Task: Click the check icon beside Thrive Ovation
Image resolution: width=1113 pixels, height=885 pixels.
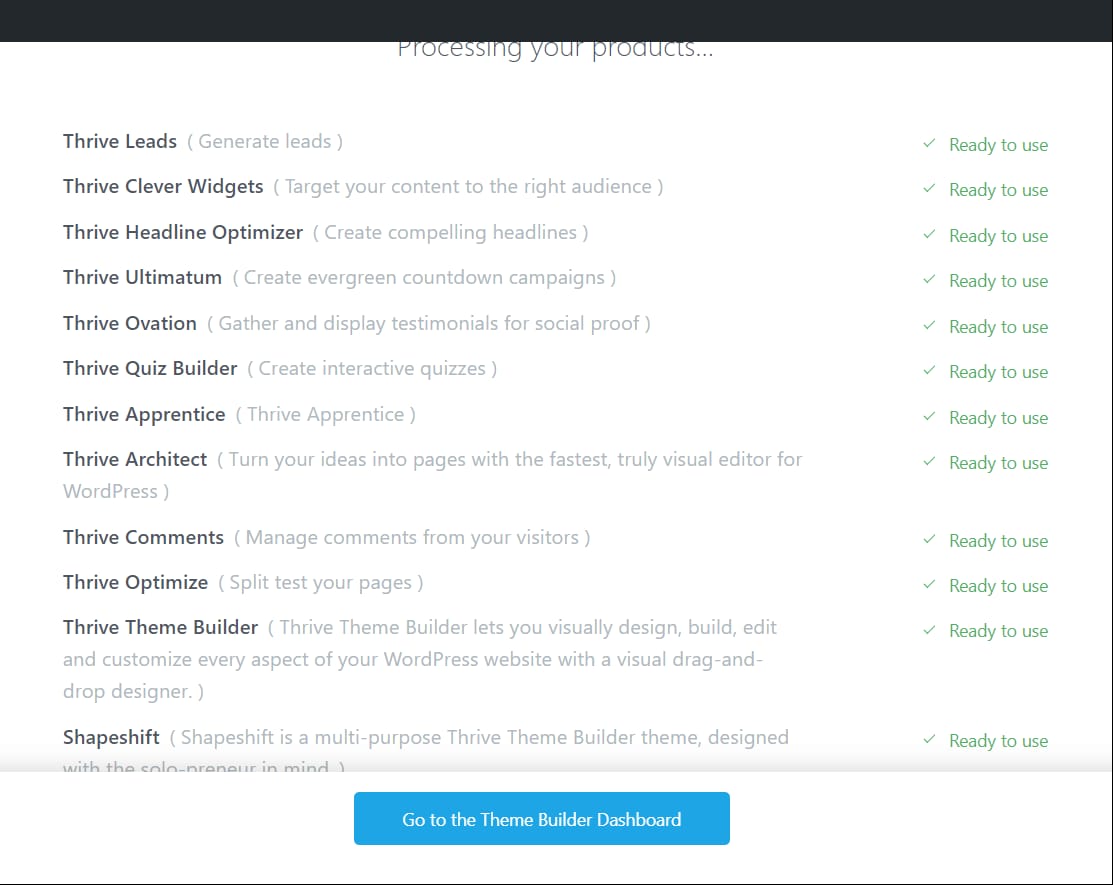Action: pos(928,326)
